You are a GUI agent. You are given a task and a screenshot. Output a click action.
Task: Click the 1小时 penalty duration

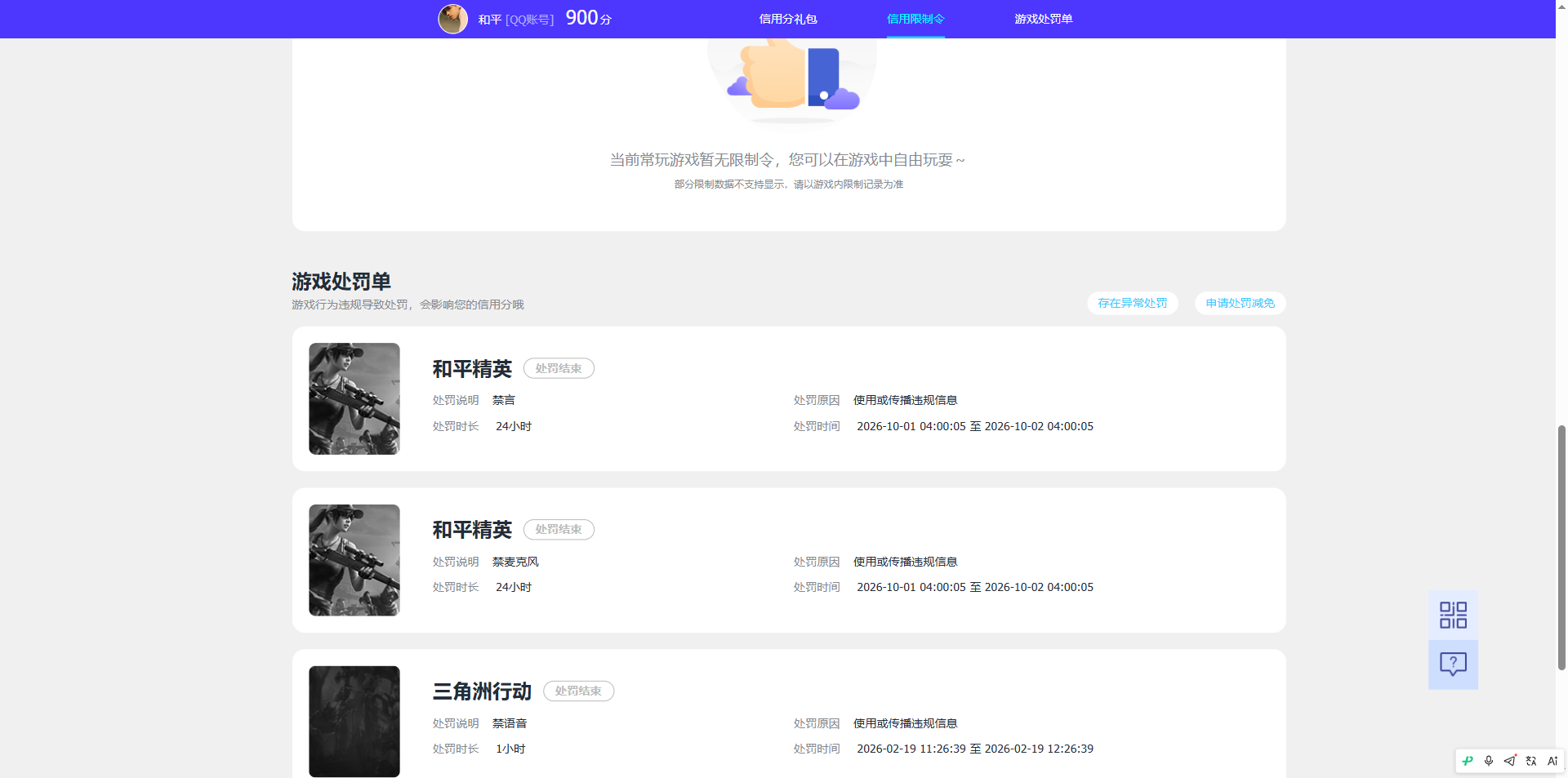click(x=510, y=749)
